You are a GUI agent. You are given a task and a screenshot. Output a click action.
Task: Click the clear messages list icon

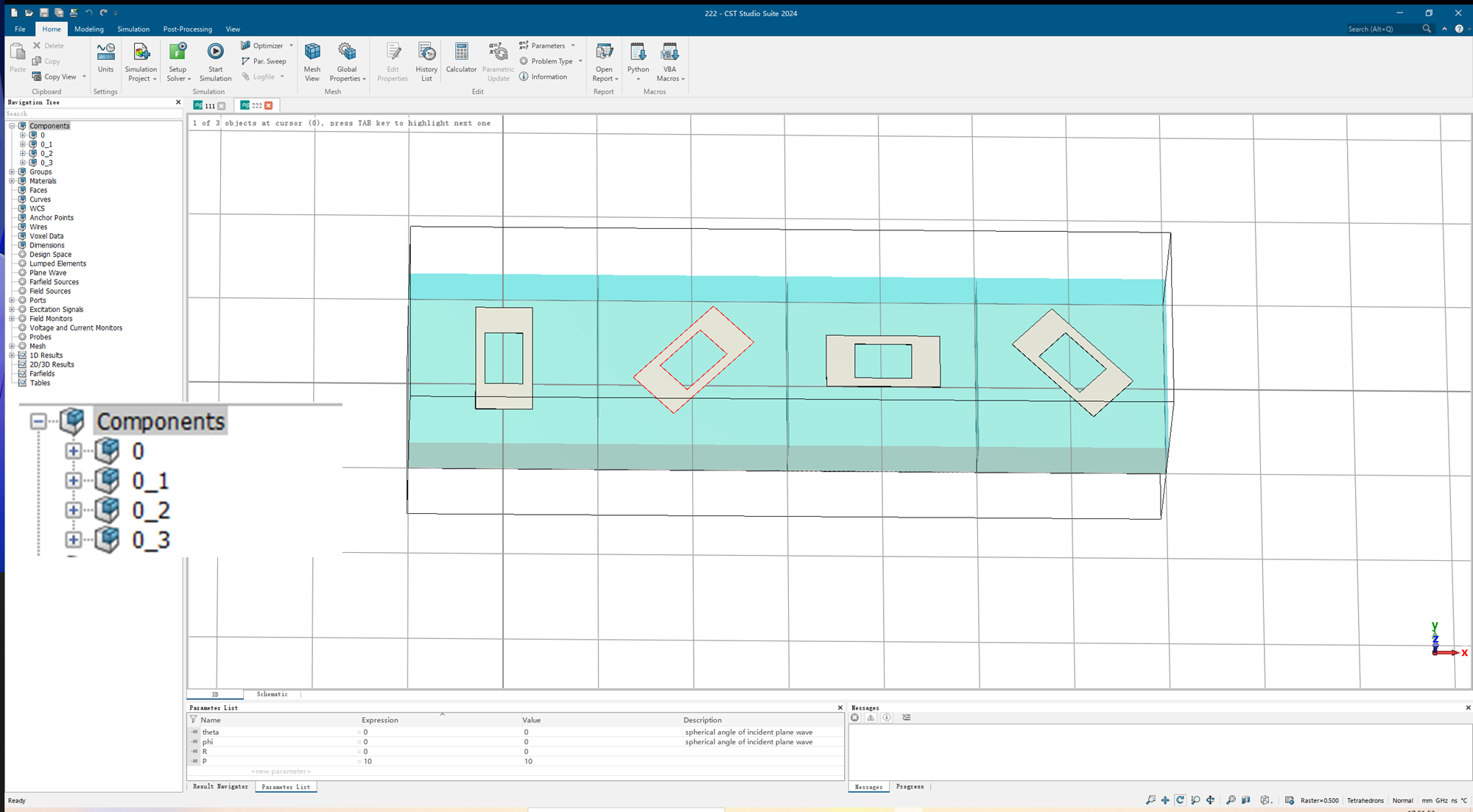tap(907, 718)
